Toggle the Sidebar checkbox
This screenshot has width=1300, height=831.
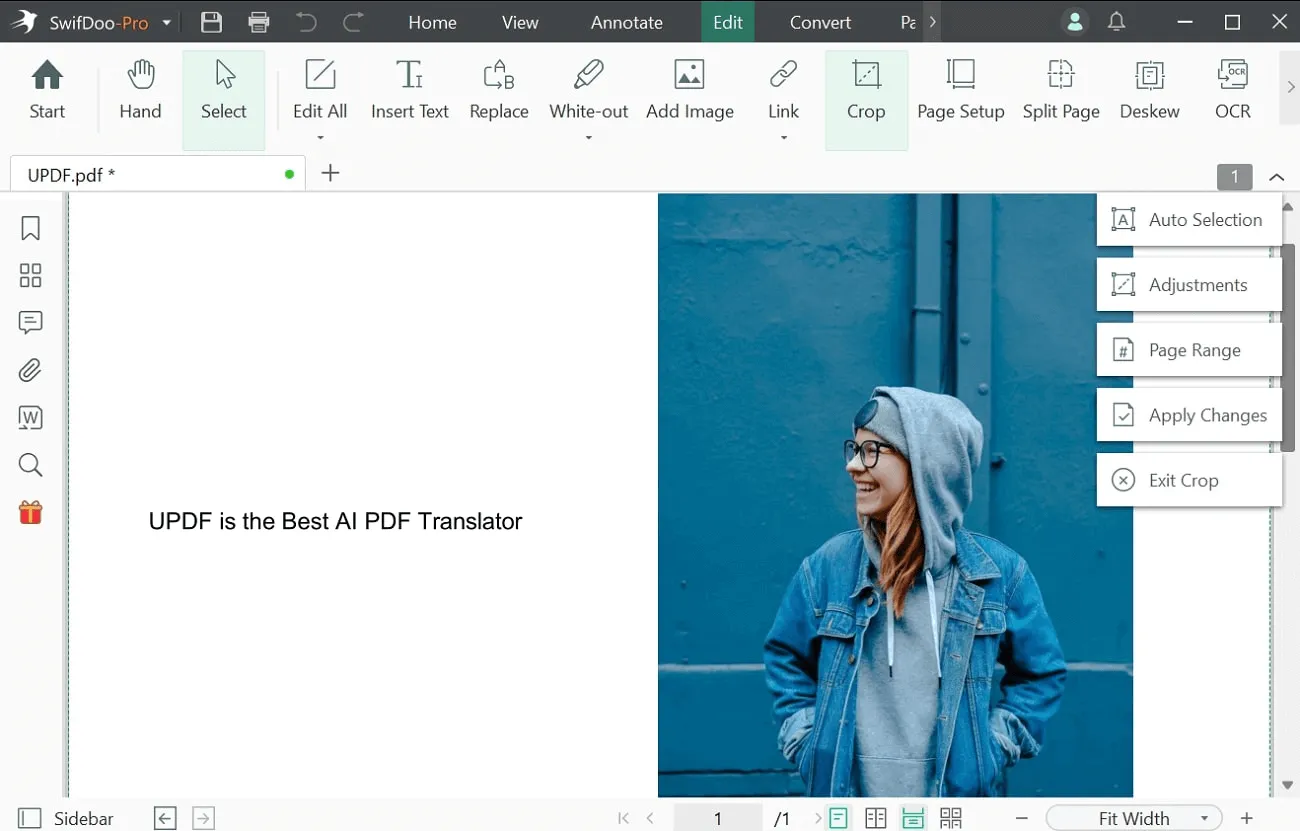pyautogui.click(x=30, y=818)
